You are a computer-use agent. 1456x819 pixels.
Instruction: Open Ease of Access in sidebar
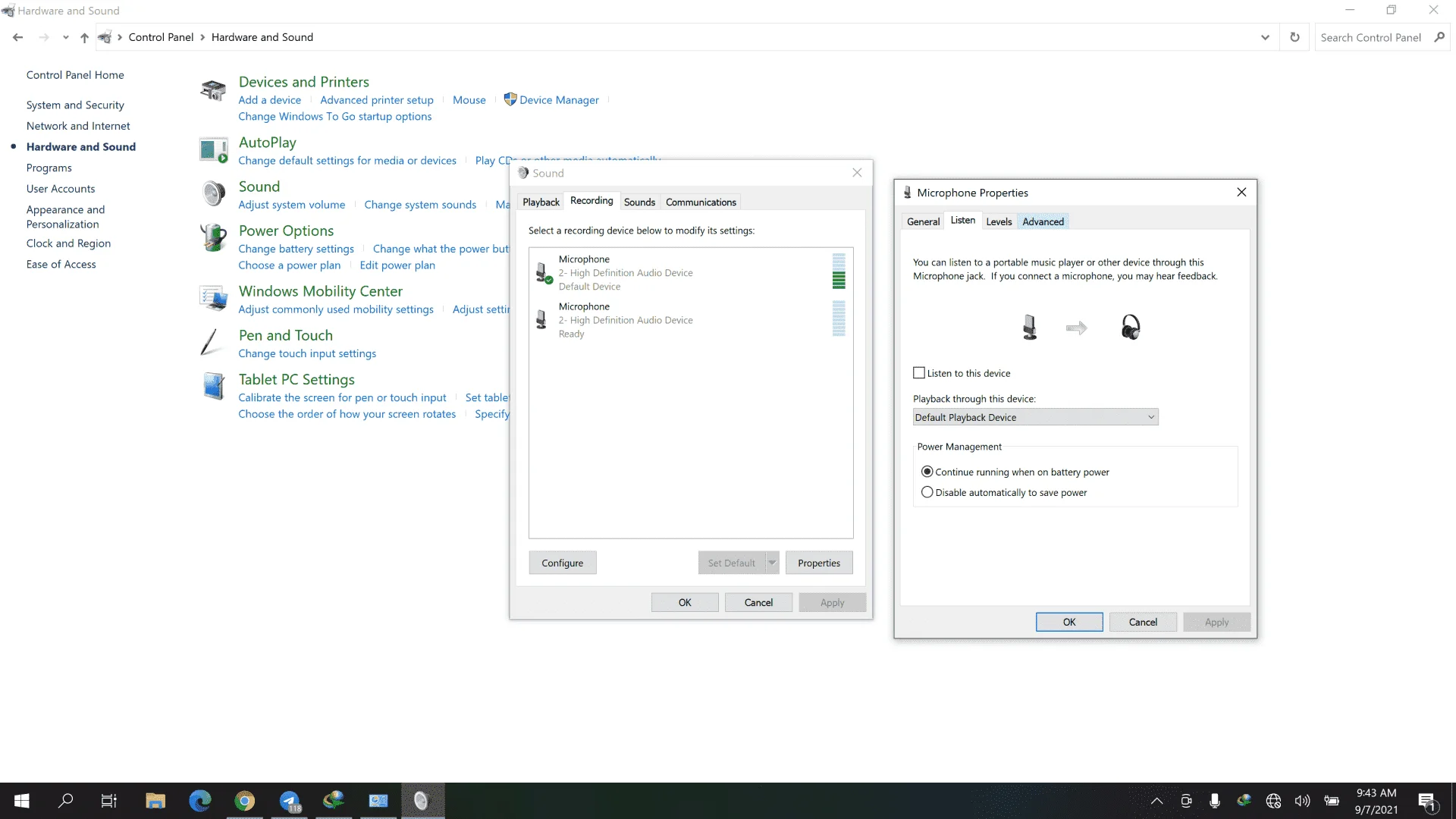coord(61,264)
